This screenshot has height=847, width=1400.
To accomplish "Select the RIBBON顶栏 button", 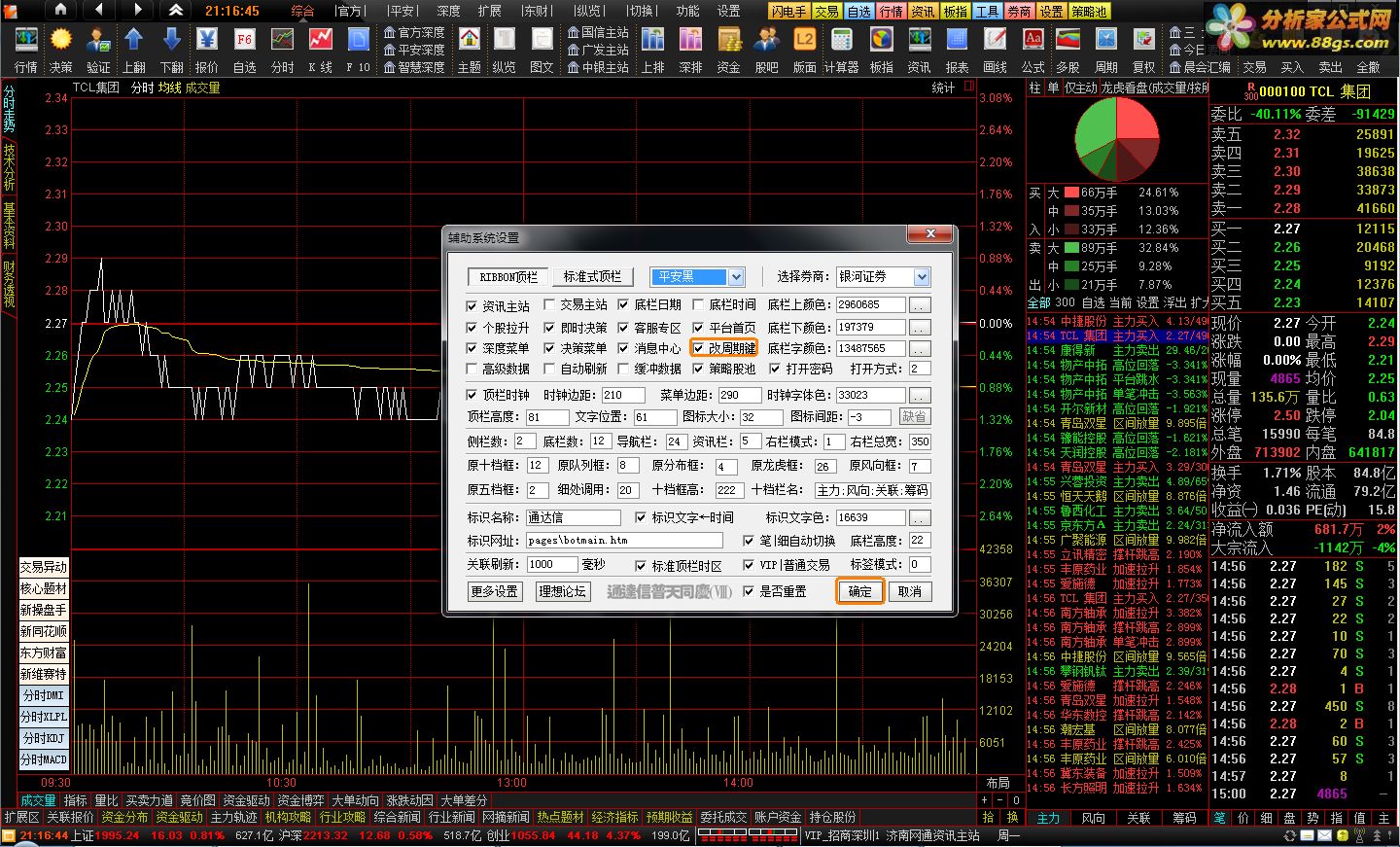I will click(508, 277).
